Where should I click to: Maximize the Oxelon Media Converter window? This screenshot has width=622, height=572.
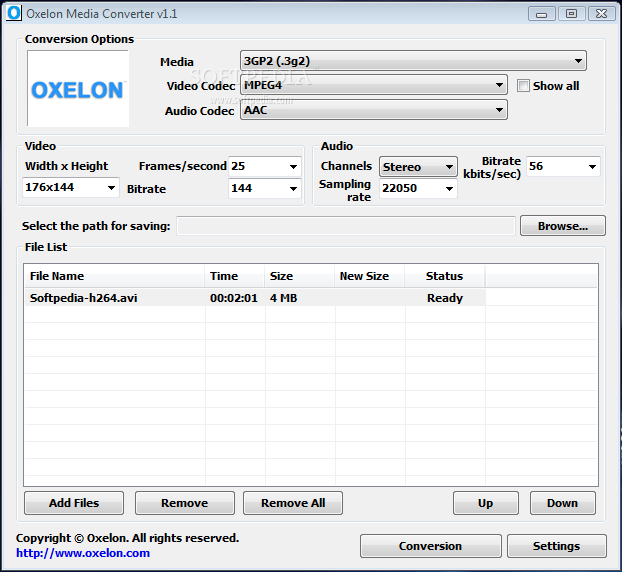[571, 14]
